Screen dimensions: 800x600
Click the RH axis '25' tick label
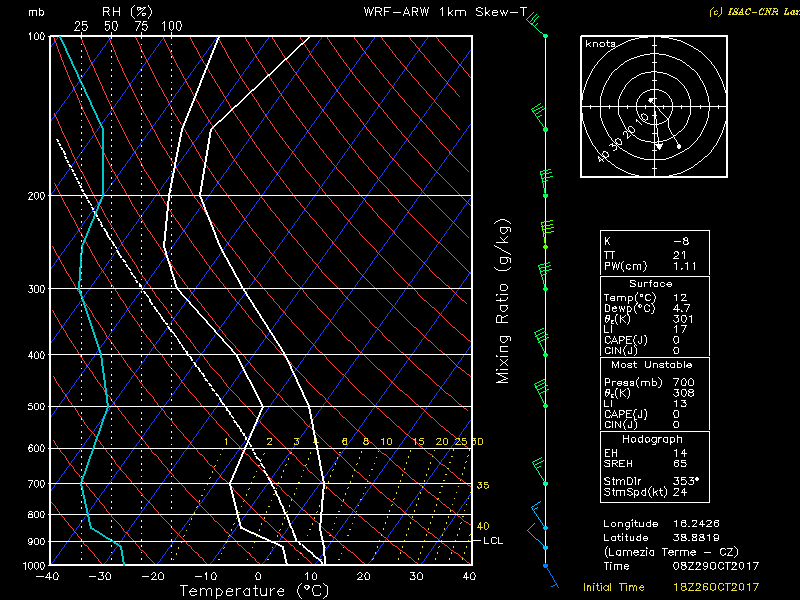81,26
